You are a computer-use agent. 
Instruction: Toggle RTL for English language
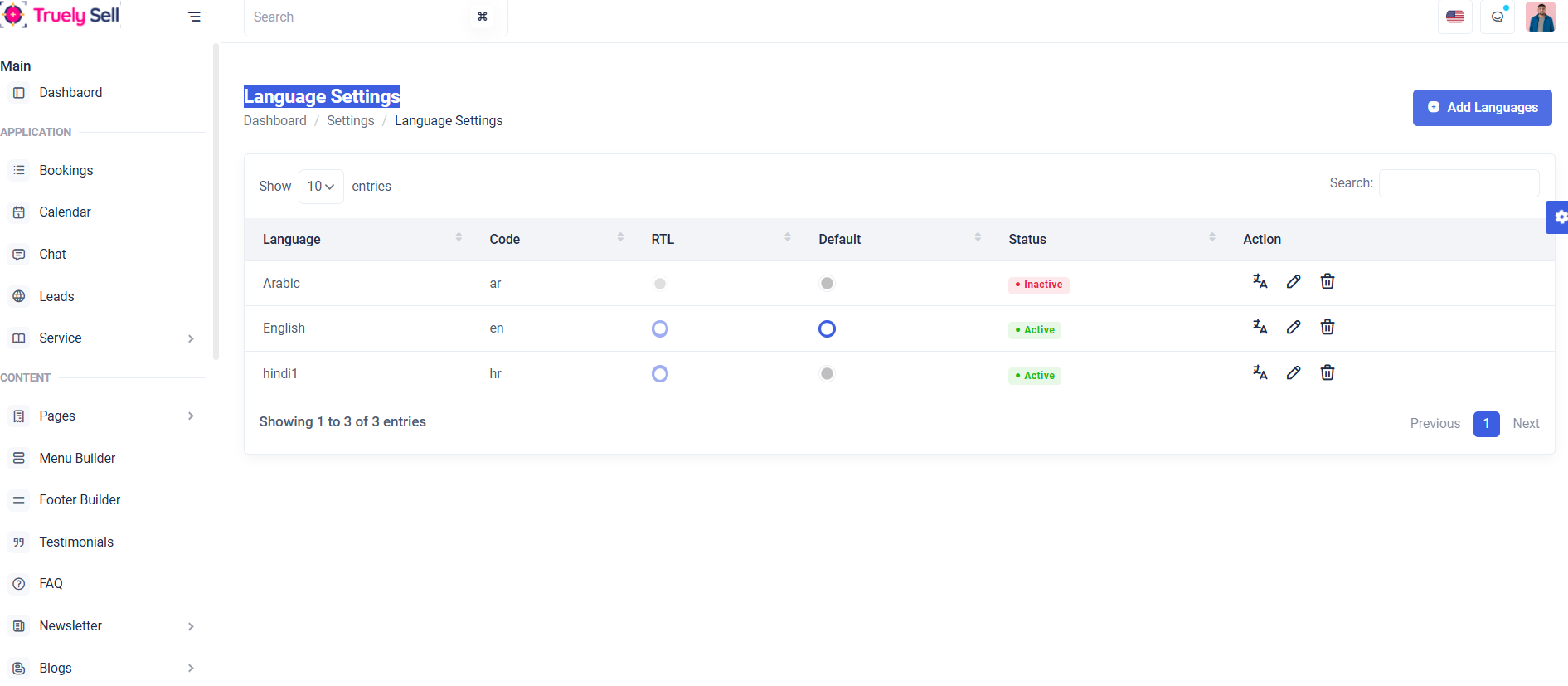coord(660,329)
